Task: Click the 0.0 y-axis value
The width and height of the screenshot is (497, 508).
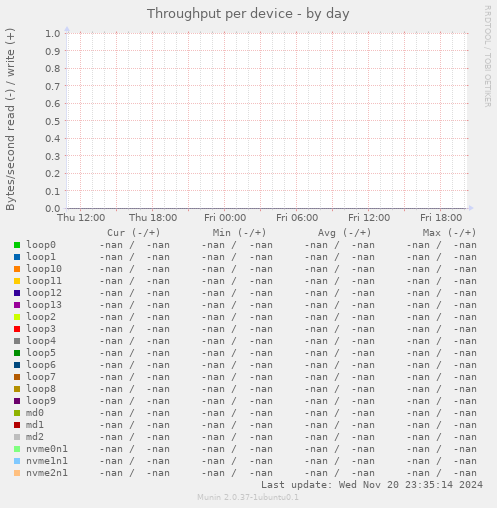Action: tap(53, 209)
